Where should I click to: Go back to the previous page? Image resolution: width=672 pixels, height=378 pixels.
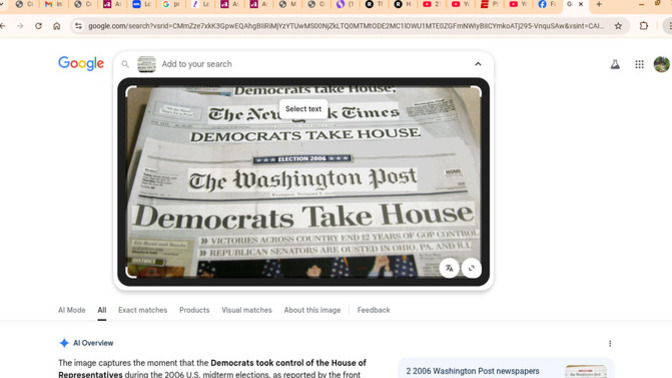(3, 26)
